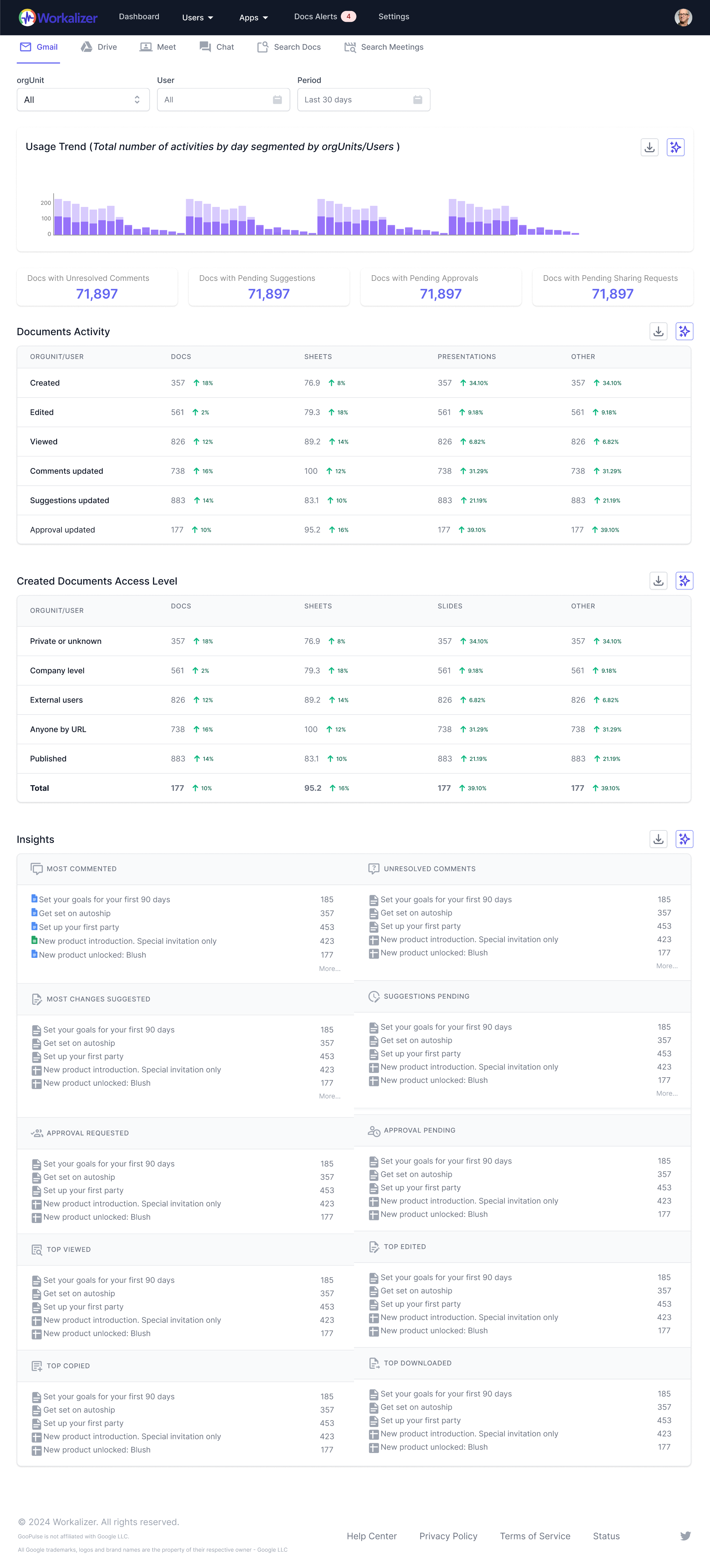This screenshot has width=710, height=1568.
Task: Switch to the Search Docs tab
Action: tap(289, 47)
